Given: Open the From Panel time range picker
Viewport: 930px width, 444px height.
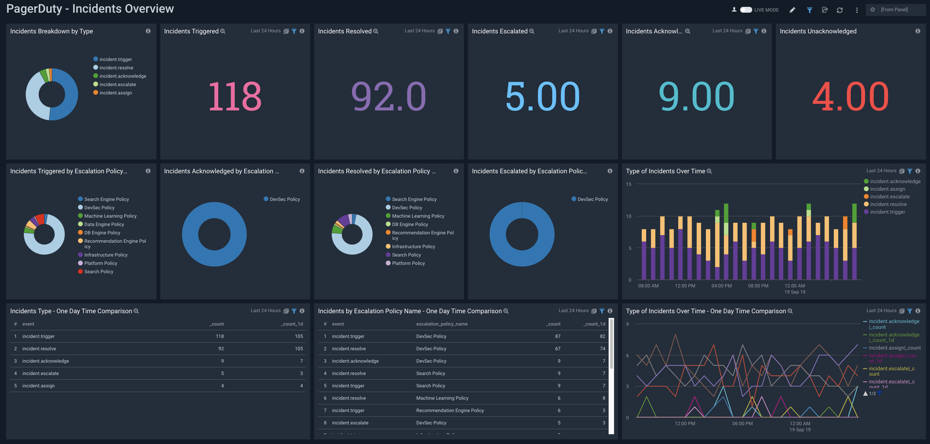Looking at the screenshot, I should point(895,10).
